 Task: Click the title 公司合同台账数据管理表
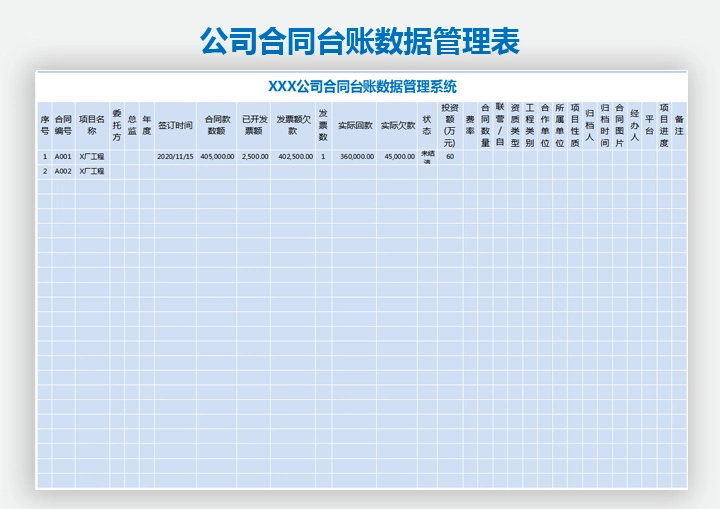pos(360,41)
